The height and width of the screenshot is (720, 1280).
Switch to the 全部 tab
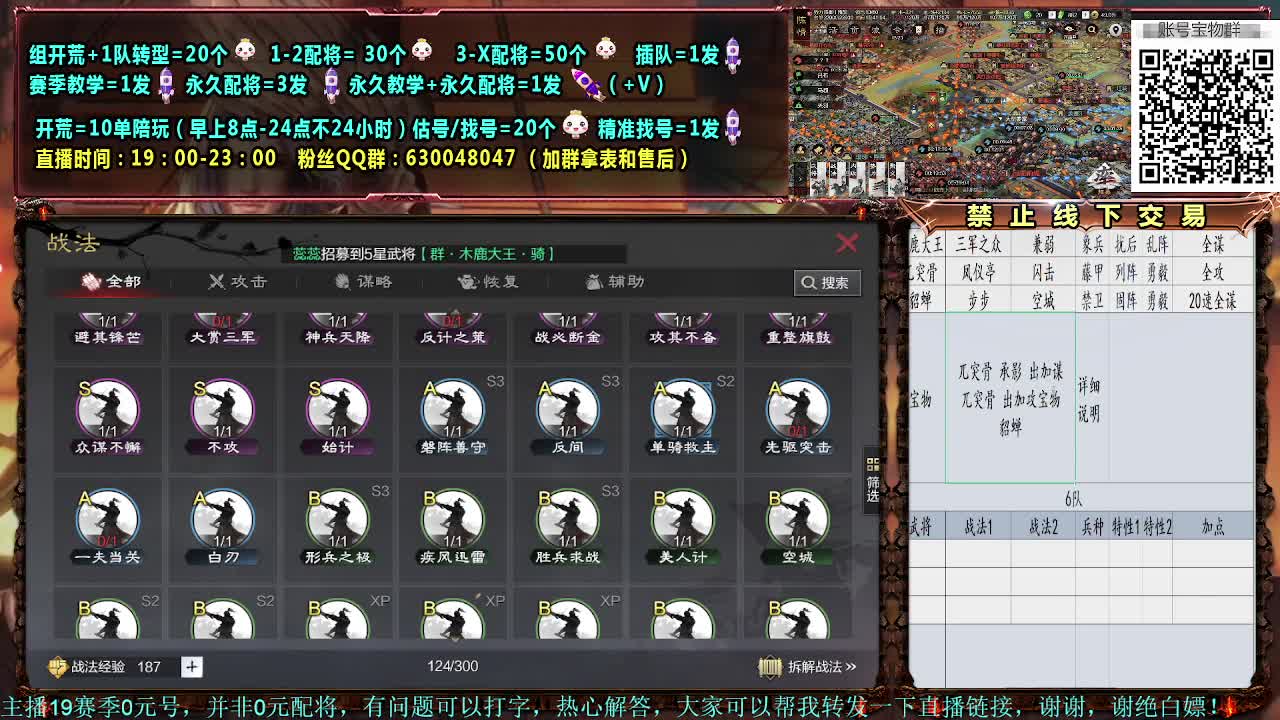pyautogui.click(x=111, y=282)
